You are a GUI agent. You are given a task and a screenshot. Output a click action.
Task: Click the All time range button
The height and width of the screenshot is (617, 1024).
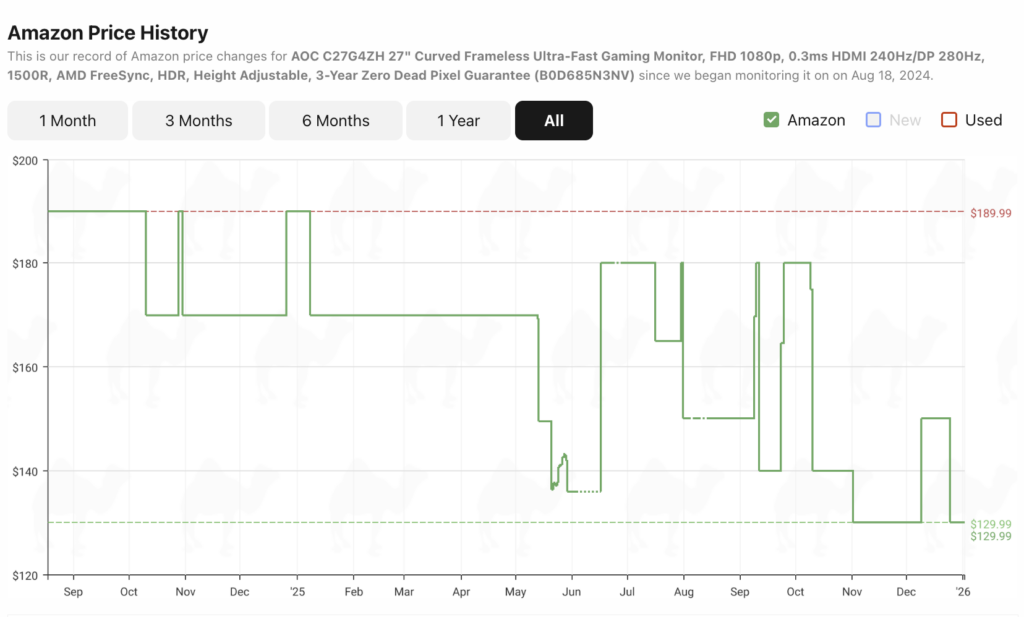point(554,121)
